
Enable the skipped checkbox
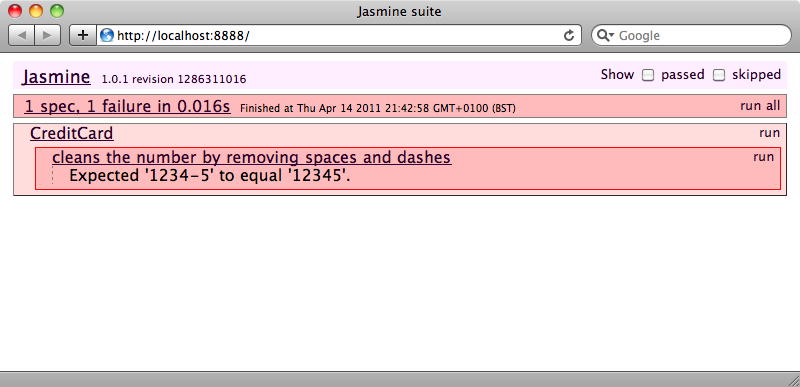coord(718,75)
